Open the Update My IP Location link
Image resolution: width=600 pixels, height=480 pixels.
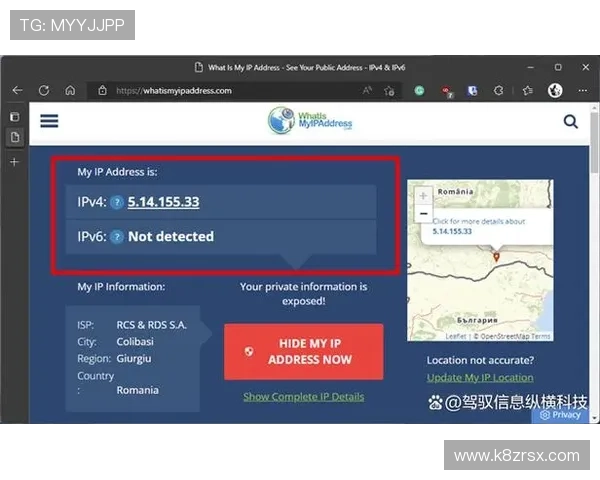(x=480, y=377)
